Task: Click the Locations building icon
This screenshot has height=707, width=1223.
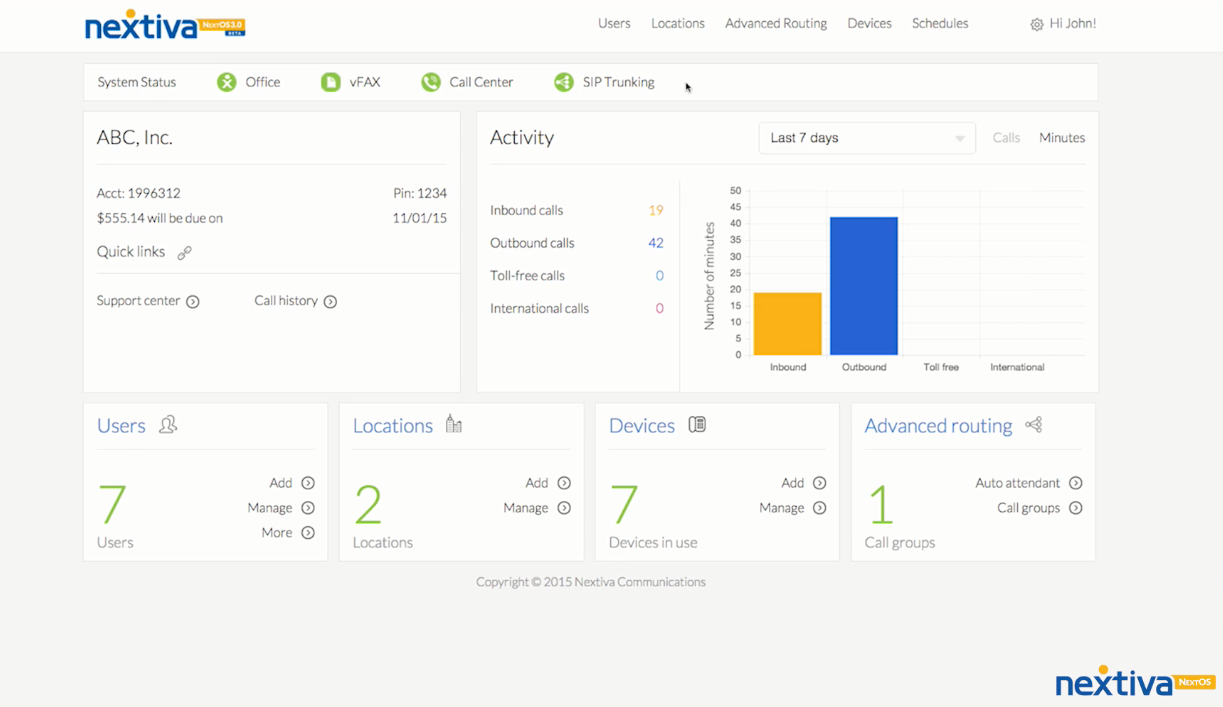Action: point(454,424)
